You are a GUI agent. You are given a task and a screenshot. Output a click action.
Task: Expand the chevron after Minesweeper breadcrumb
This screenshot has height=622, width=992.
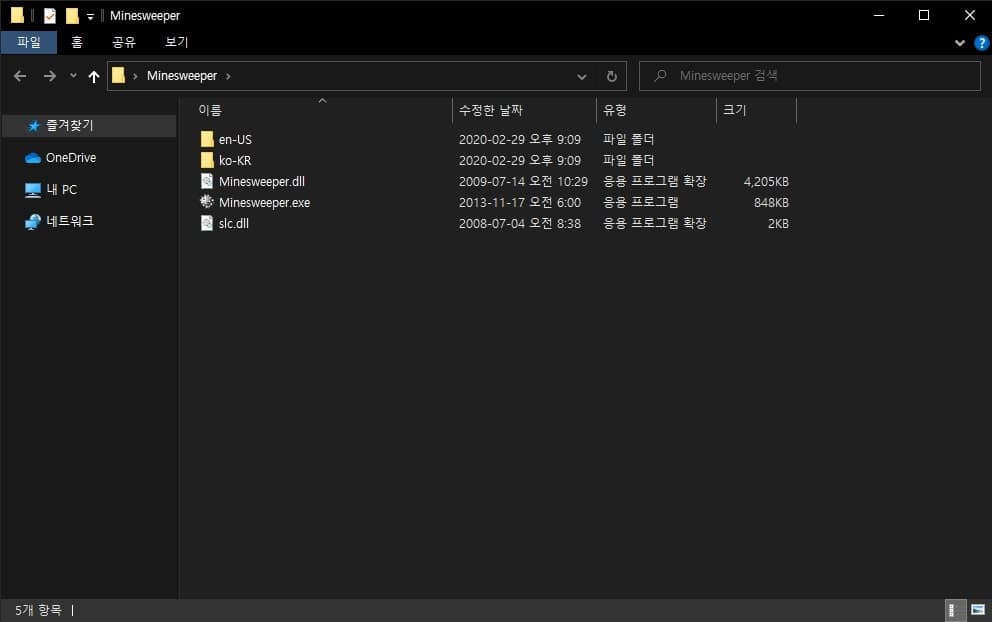coord(228,77)
